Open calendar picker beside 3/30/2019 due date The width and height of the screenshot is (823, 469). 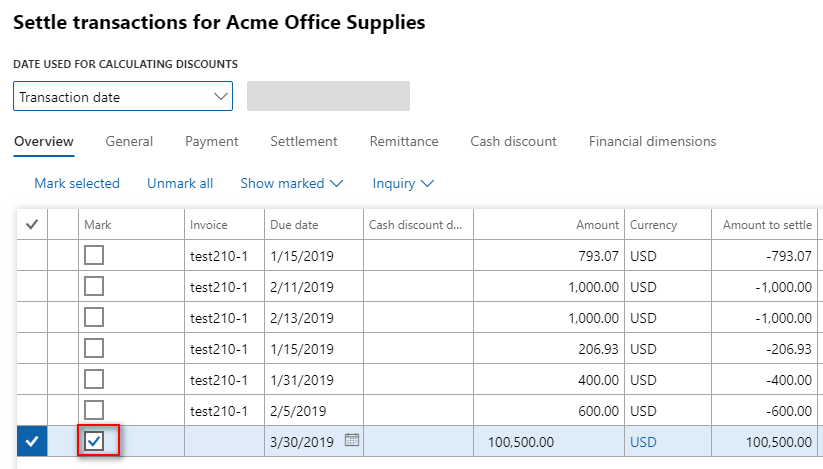(351, 440)
